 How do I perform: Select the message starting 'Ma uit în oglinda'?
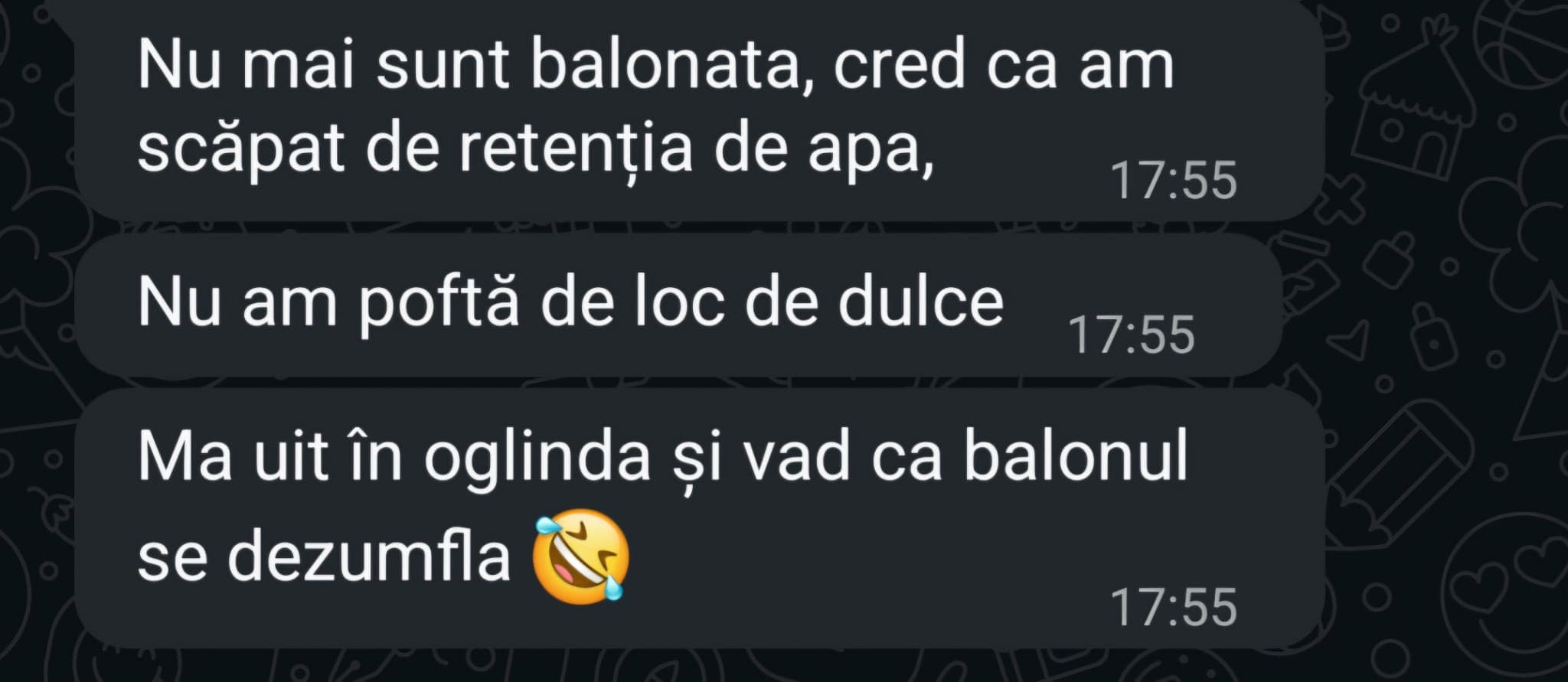tap(700, 518)
